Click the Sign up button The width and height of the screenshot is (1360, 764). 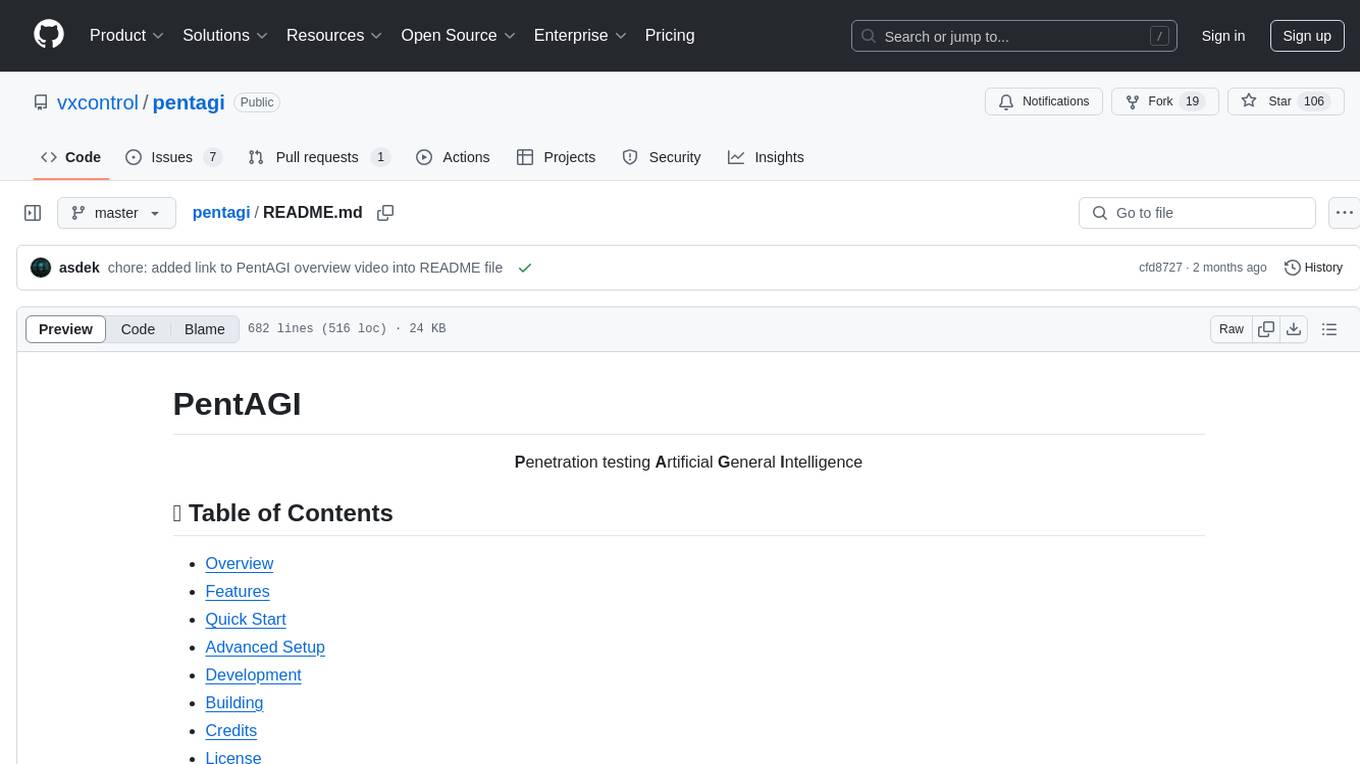(1307, 36)
